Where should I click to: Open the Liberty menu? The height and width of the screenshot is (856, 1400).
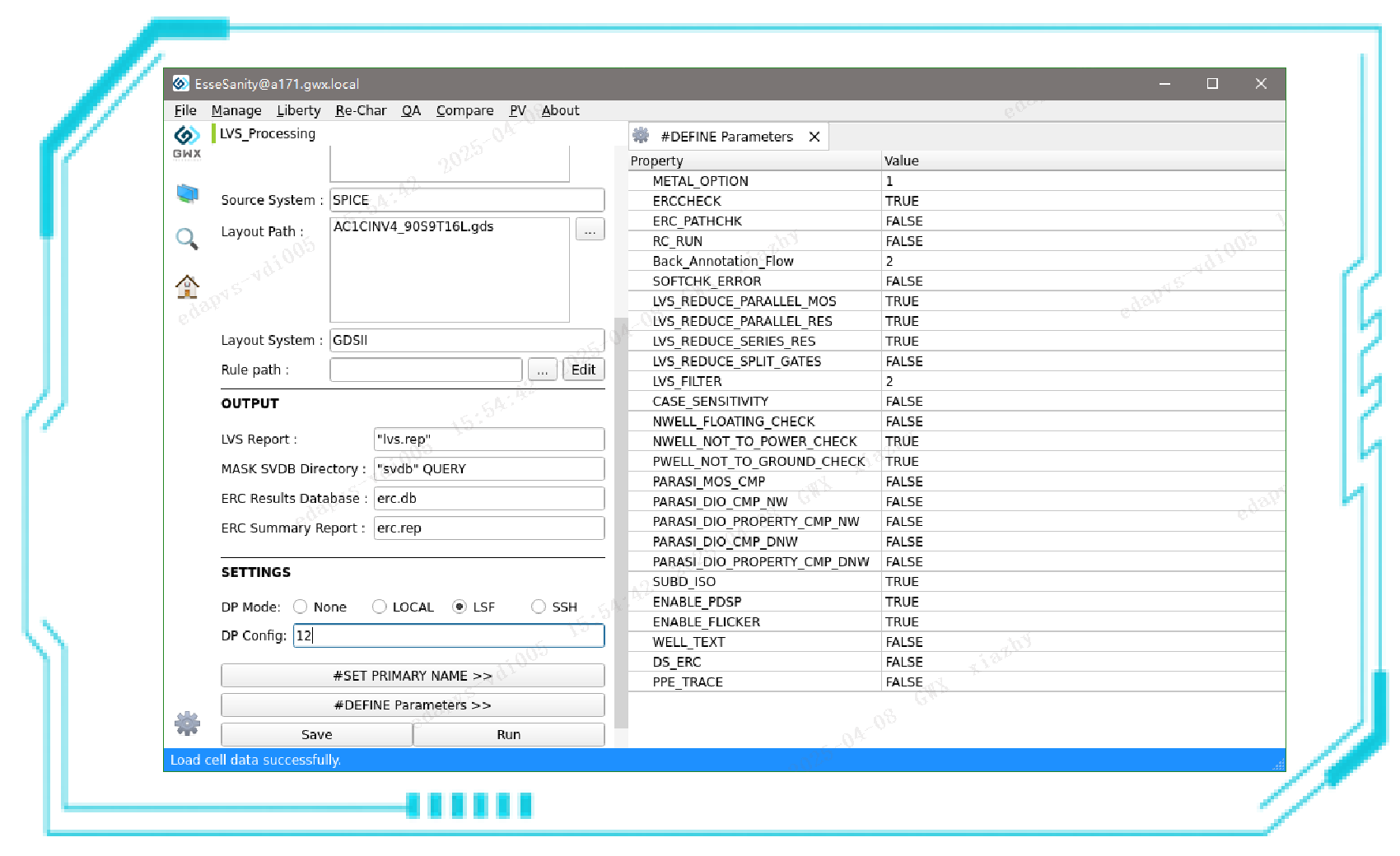(298, 110)
